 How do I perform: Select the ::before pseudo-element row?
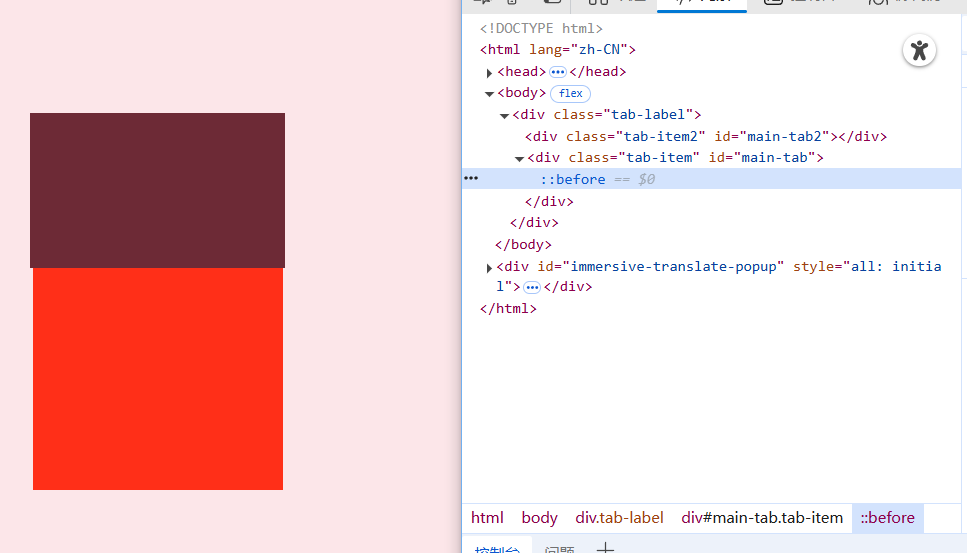(711, 179)
